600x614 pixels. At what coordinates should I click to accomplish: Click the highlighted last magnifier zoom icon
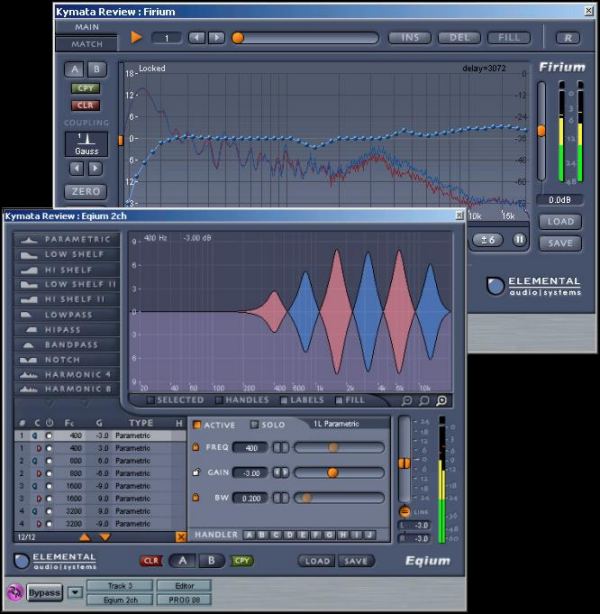[x=441, y=400]
